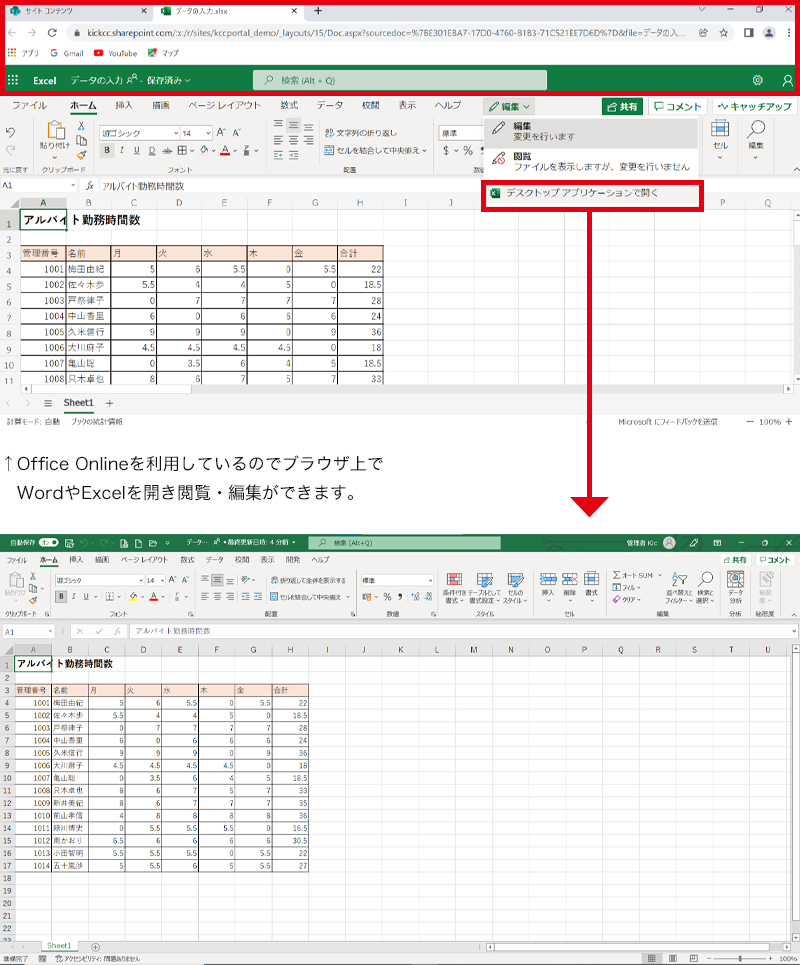800x965 pixels.
Task: Toggle center vertical alignment in Excel Online
Action: [x=294, y=126]
